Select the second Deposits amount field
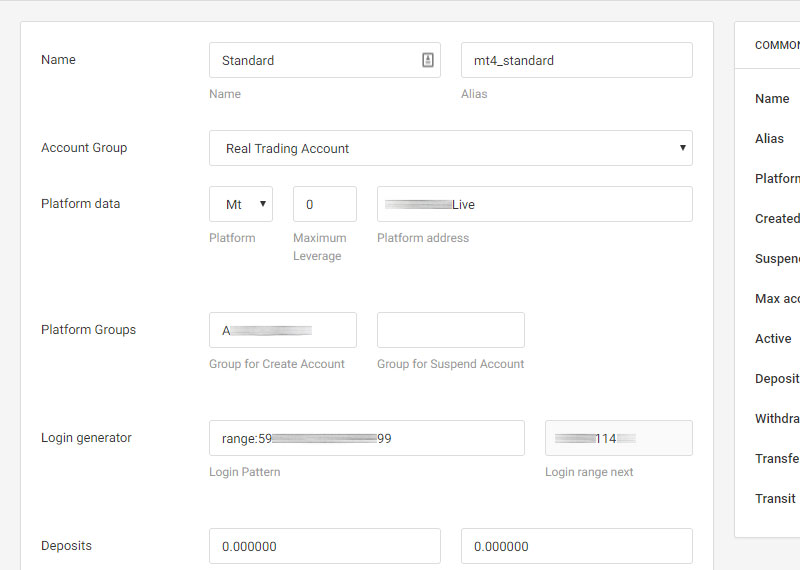 tap(576, 546)
